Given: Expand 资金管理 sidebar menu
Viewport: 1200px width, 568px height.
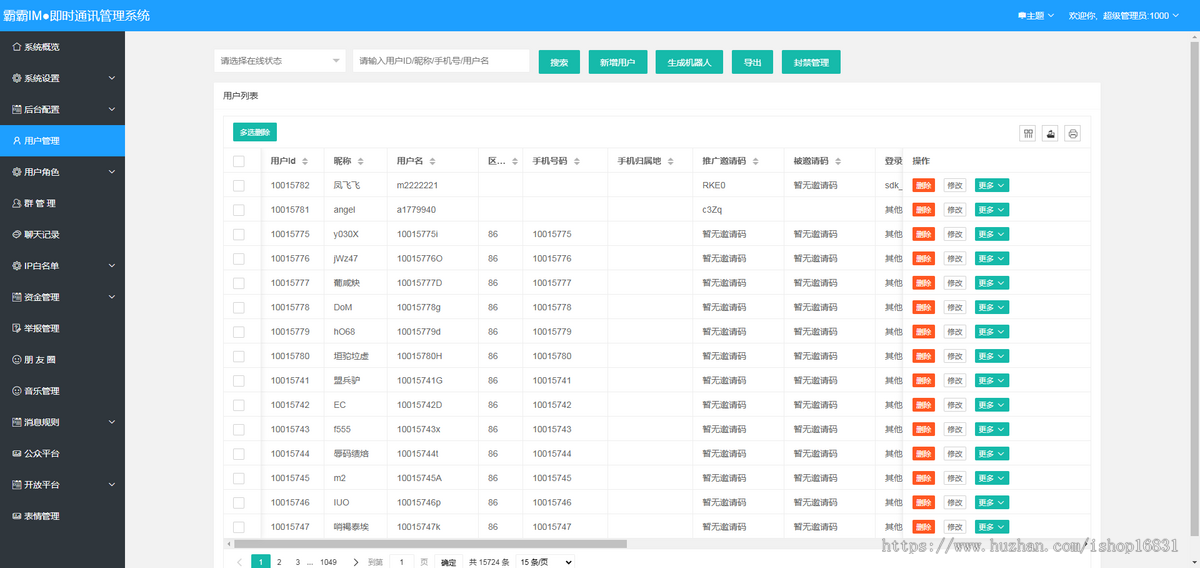Looking at the screenshot, I should pos(62,297).
